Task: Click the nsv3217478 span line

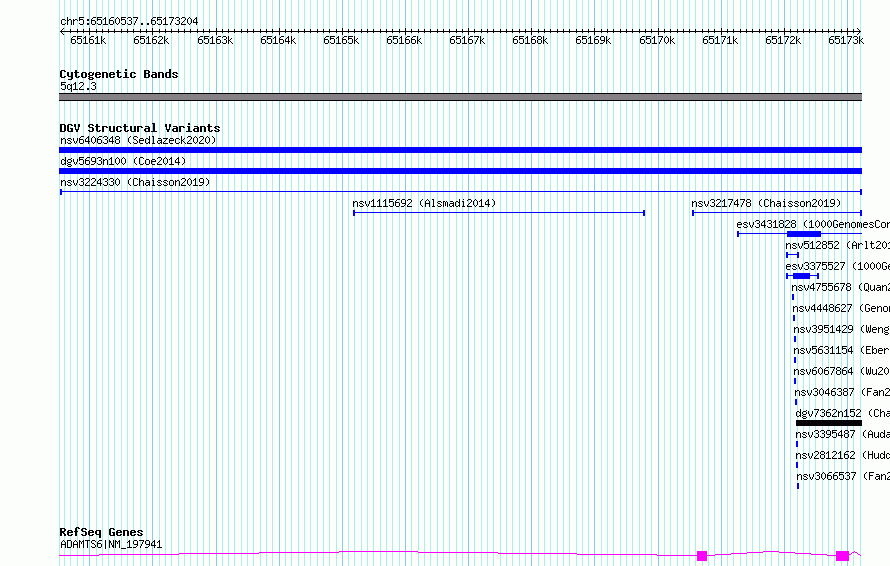Action: click(777, 213)
